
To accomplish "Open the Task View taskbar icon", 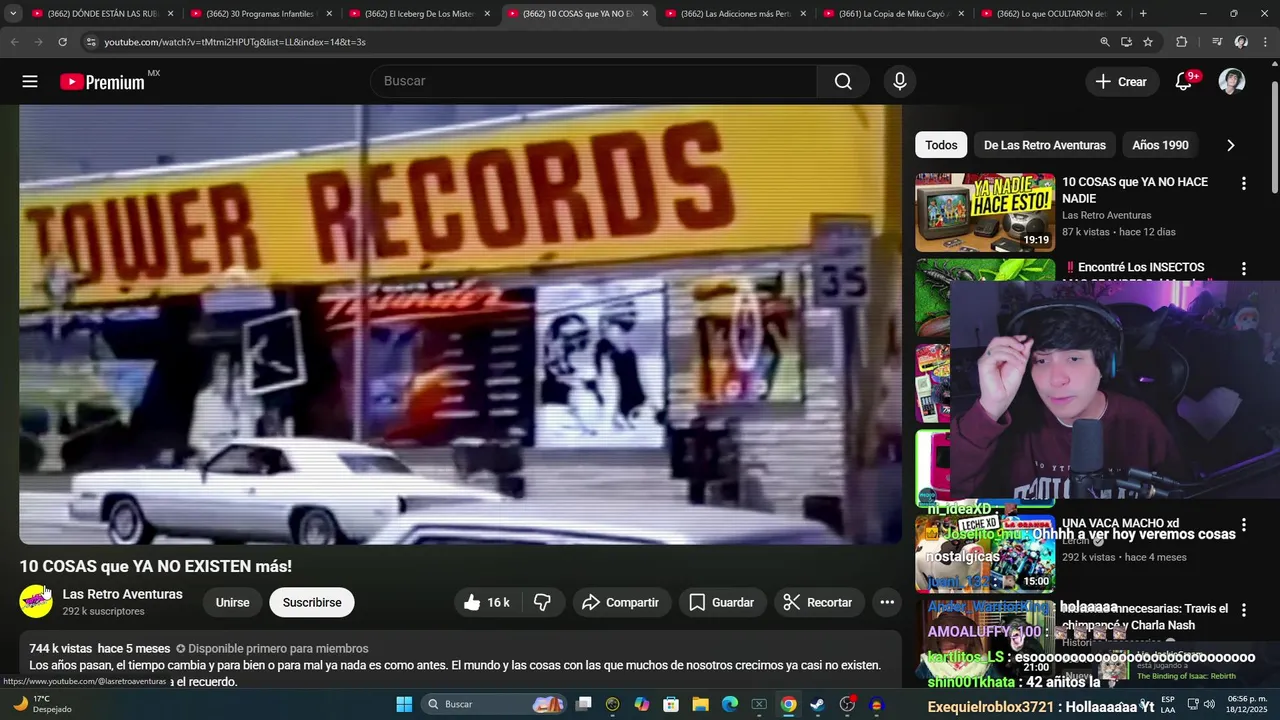I will [584, 704].
